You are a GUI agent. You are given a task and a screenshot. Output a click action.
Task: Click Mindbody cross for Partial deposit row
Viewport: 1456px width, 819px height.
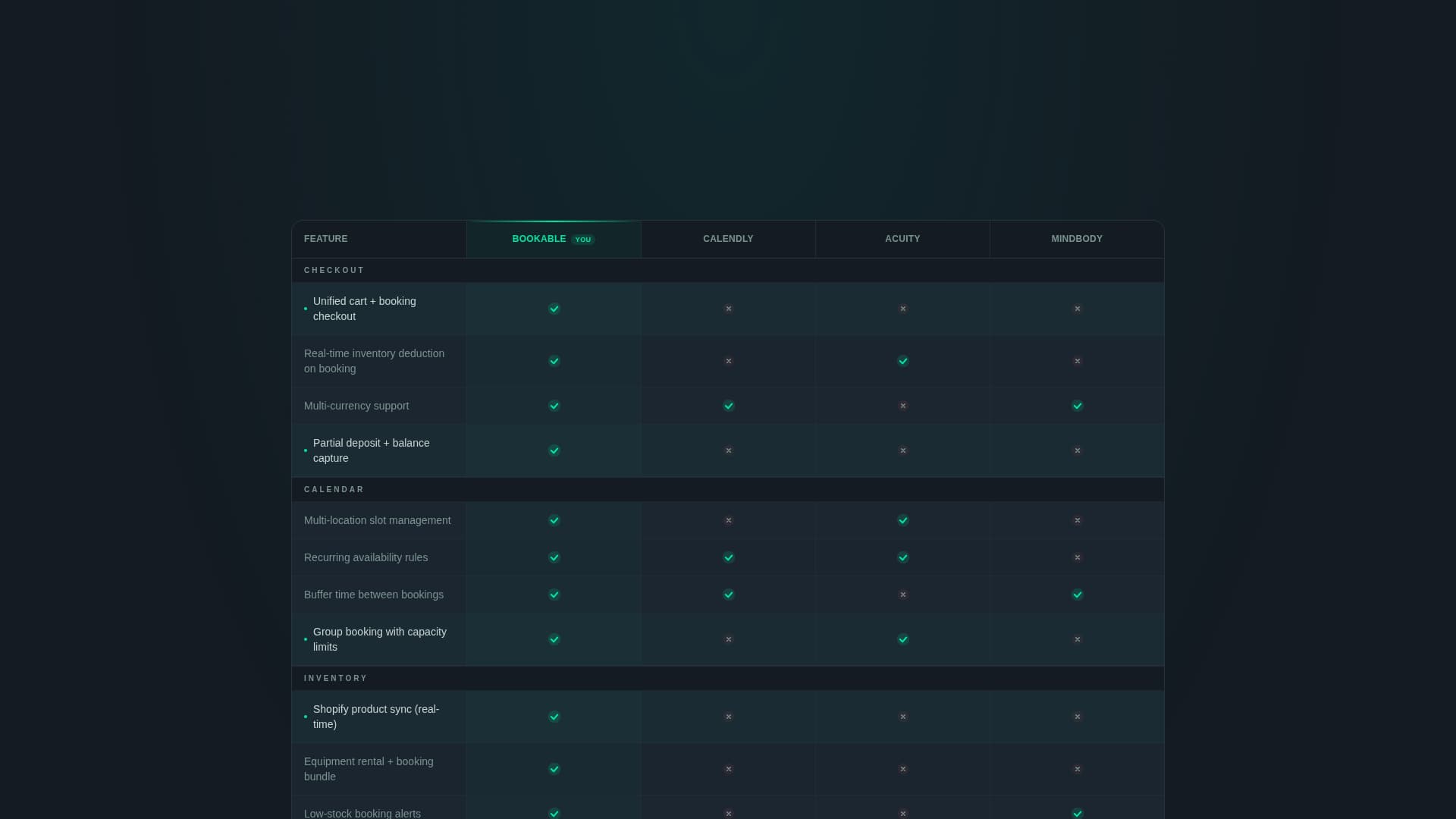coord(1078,450)
